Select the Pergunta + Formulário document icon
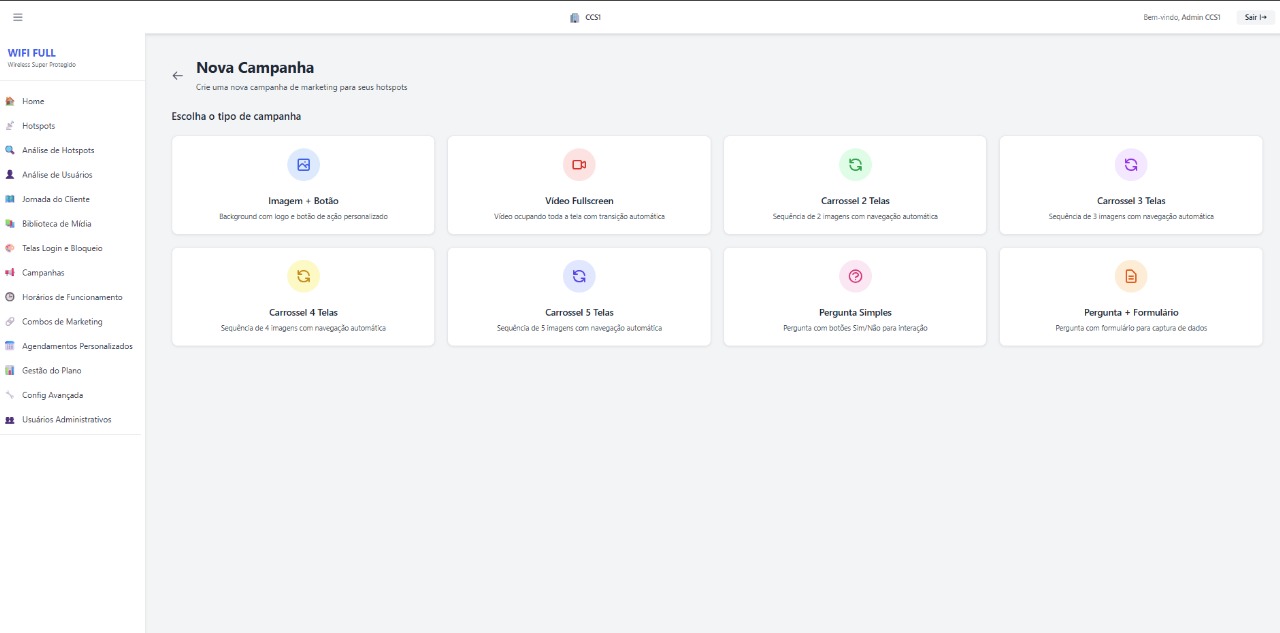 (x=1131, y=276)
